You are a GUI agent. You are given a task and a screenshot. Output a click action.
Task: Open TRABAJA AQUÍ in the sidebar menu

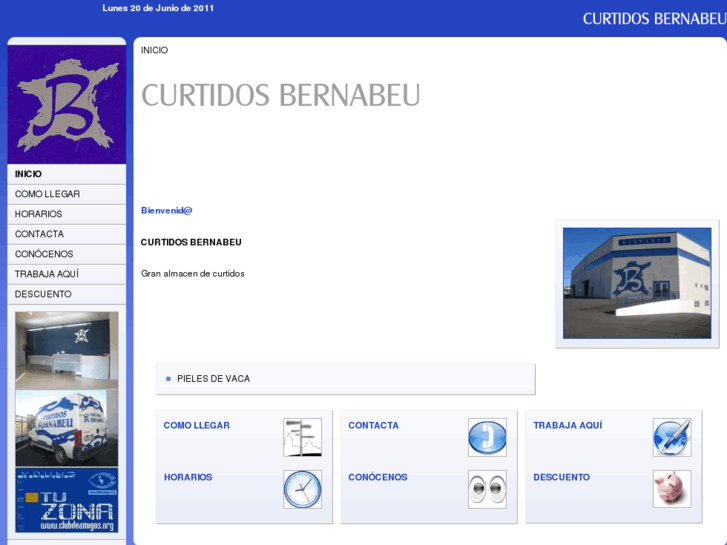67,274
